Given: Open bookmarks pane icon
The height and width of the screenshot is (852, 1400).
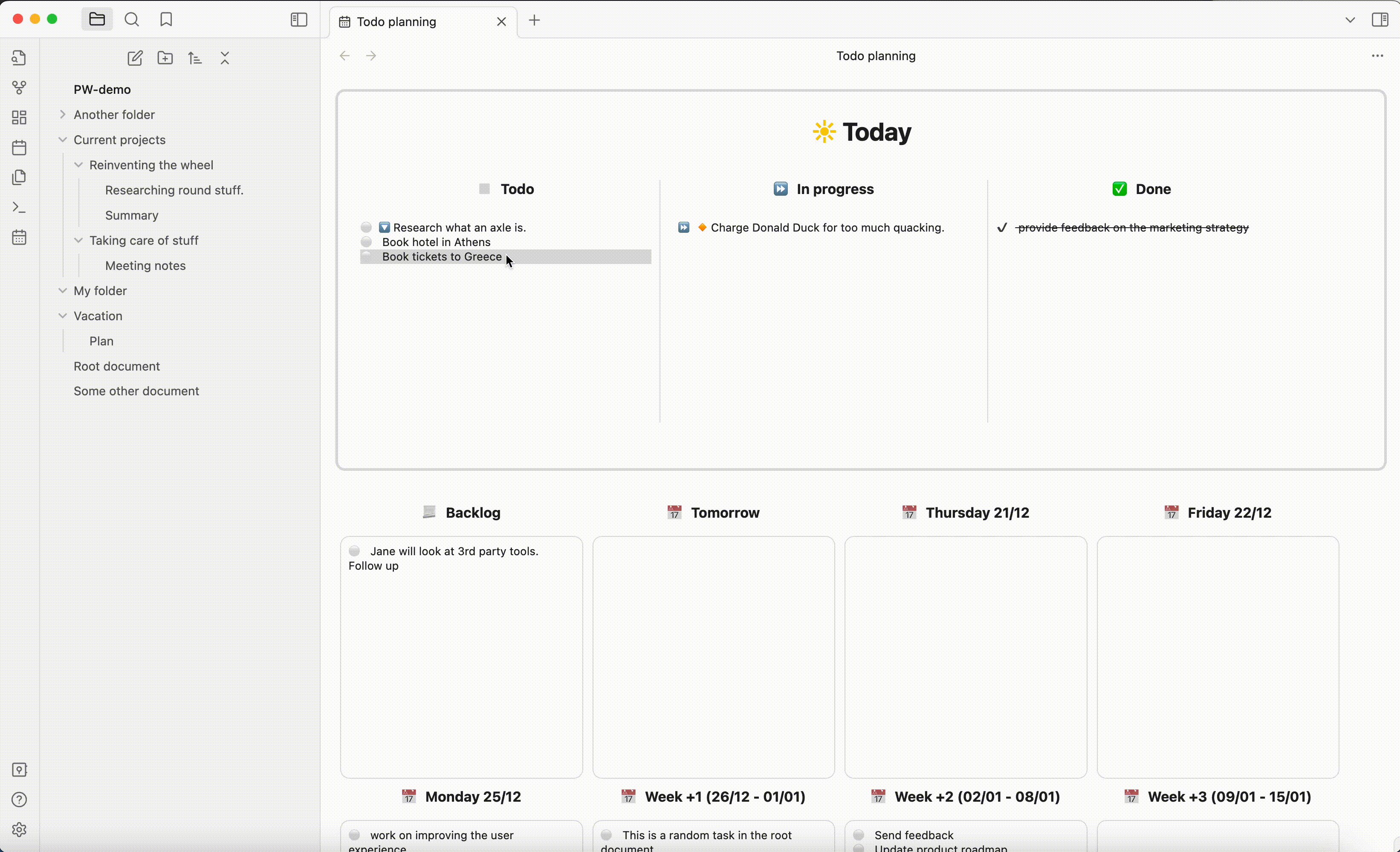Looking at the screenshot, I should (x=166, y=20).
